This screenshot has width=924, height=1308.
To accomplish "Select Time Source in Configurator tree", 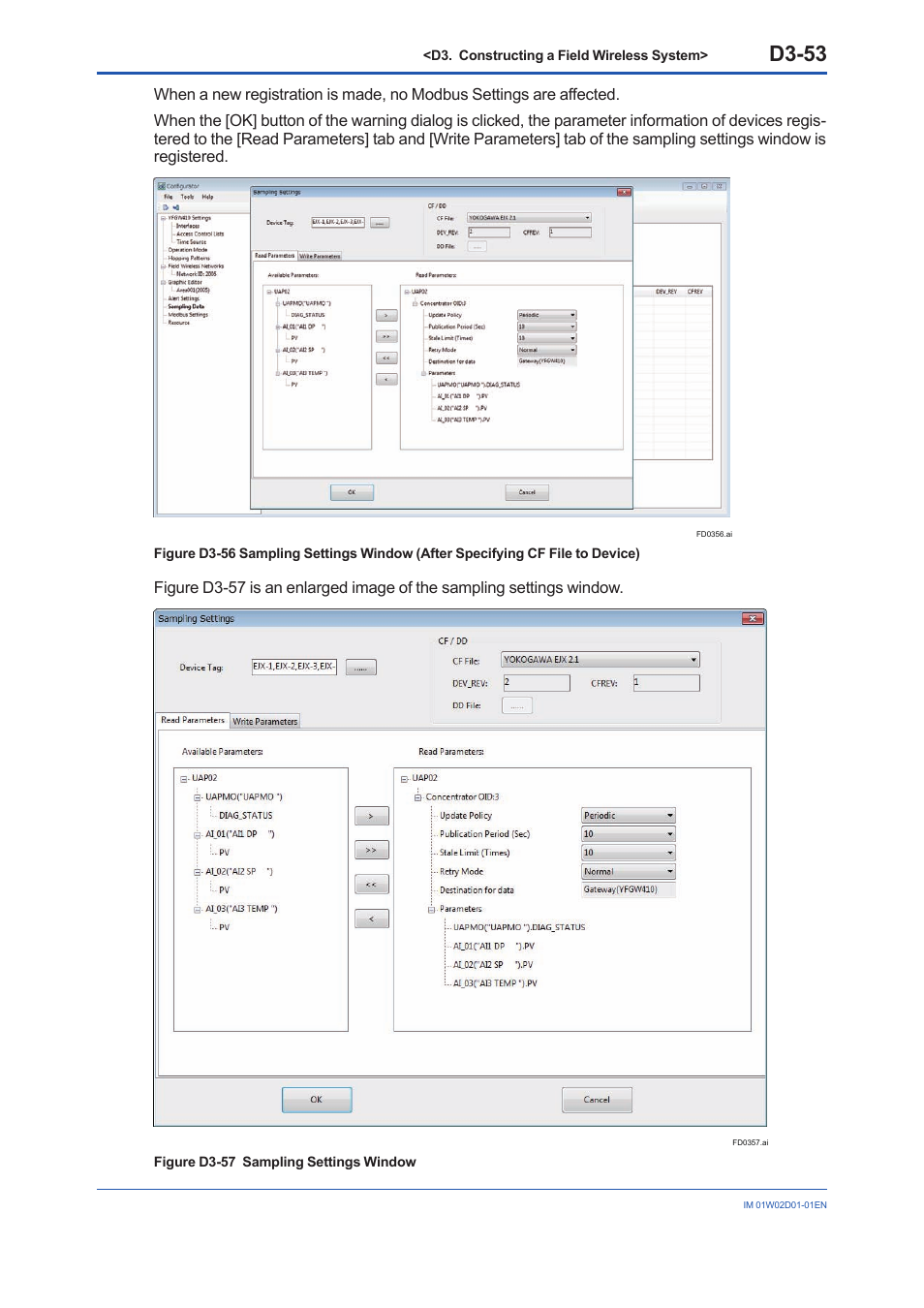I will tap(192, 242).
